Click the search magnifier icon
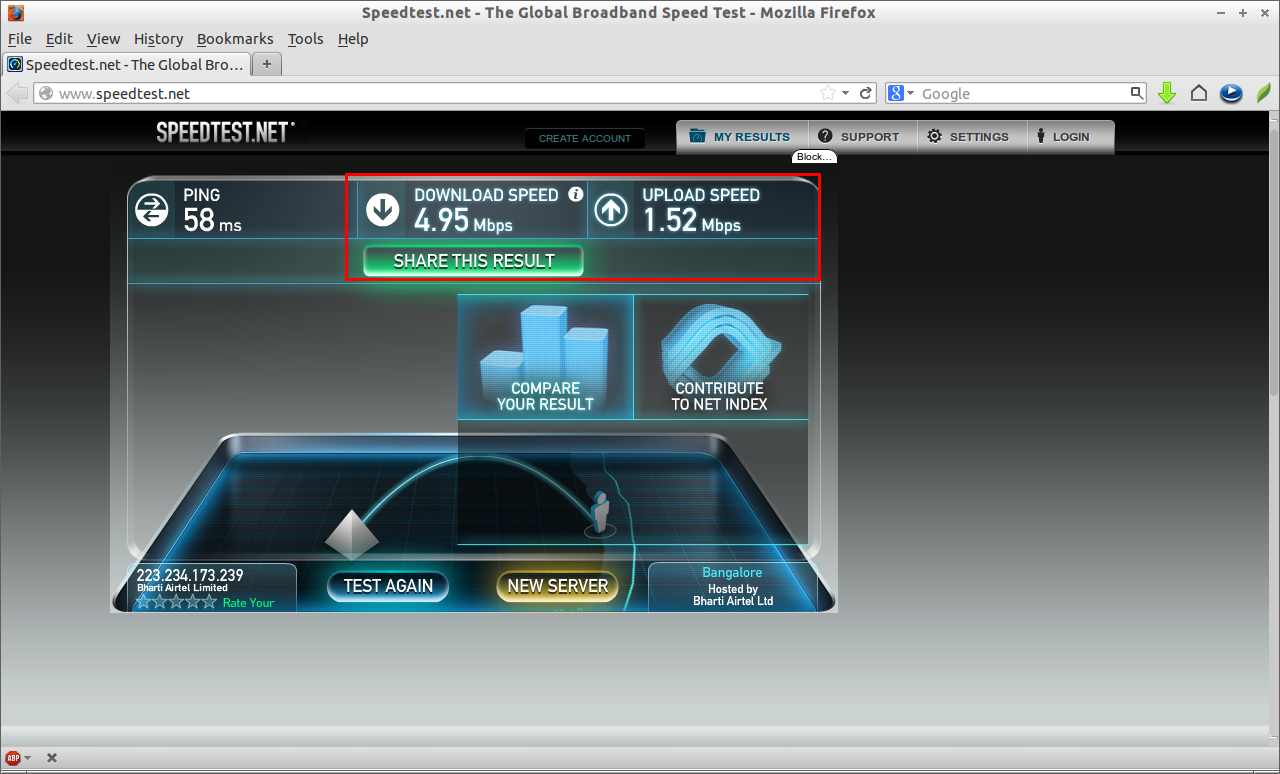This screenshot has height=774, width=1280. (x=1136, y=93)
